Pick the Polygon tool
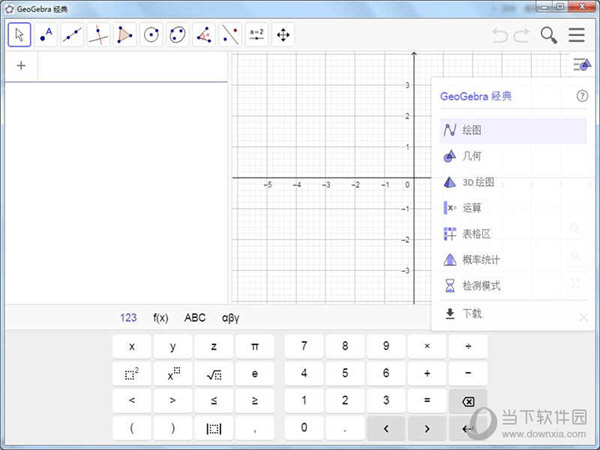The width and height of the screenshot is (600, 450). (x=124, y=35)
